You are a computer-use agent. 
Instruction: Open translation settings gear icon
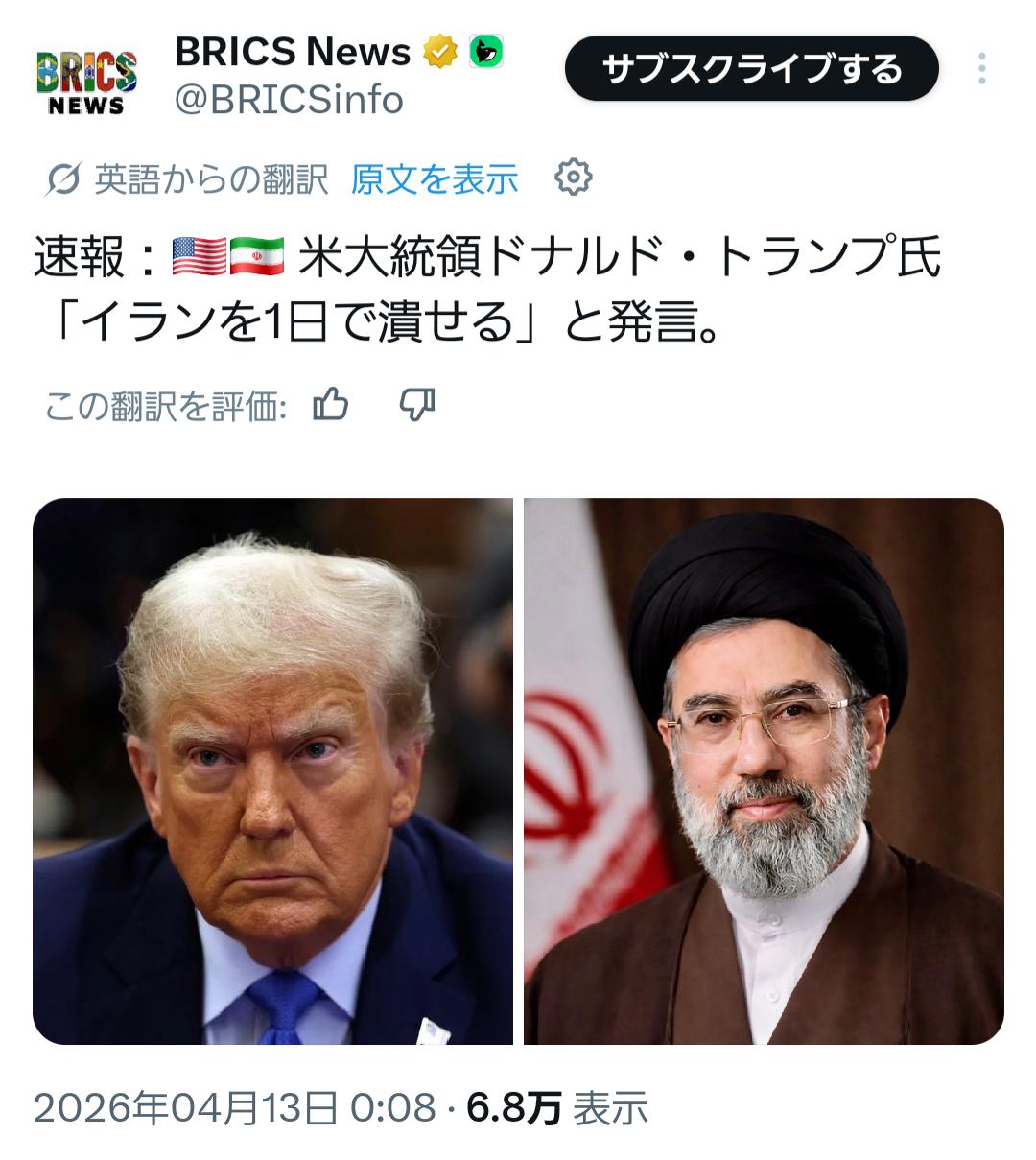(574, 178)
